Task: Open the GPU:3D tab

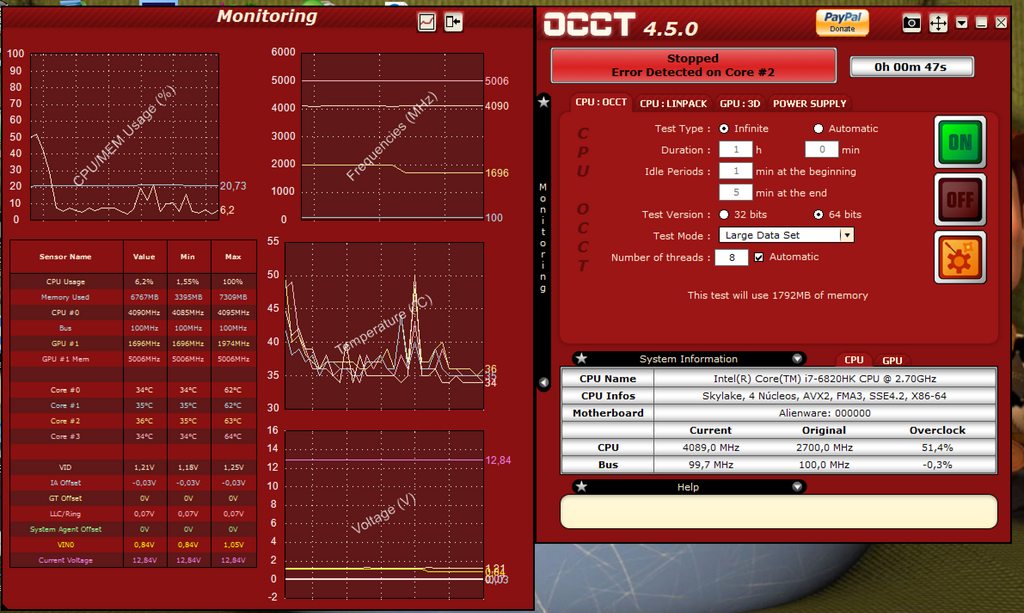Action: tap(740, 103)
